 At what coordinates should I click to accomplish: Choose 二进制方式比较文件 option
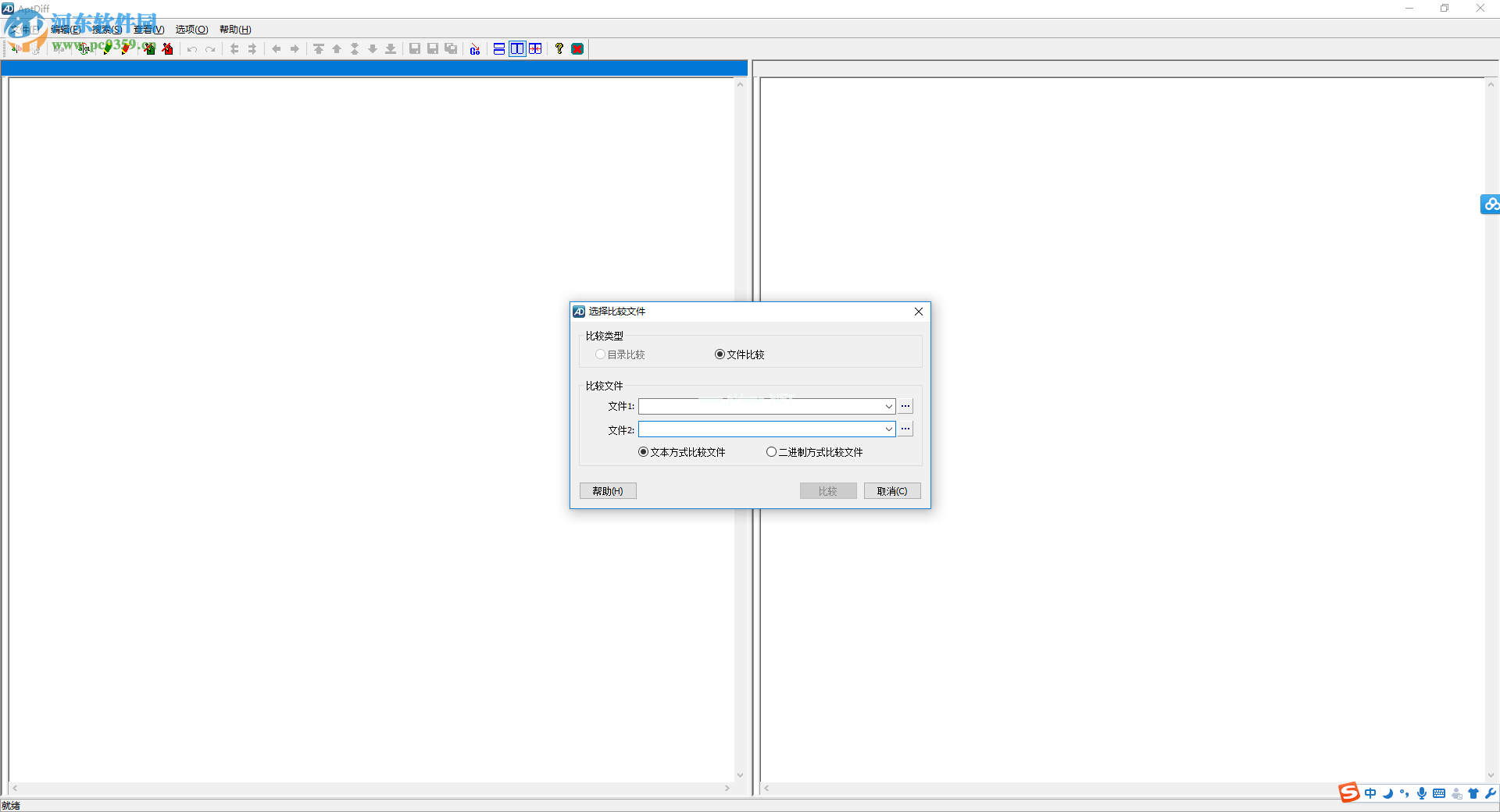[x=771, y=452]
